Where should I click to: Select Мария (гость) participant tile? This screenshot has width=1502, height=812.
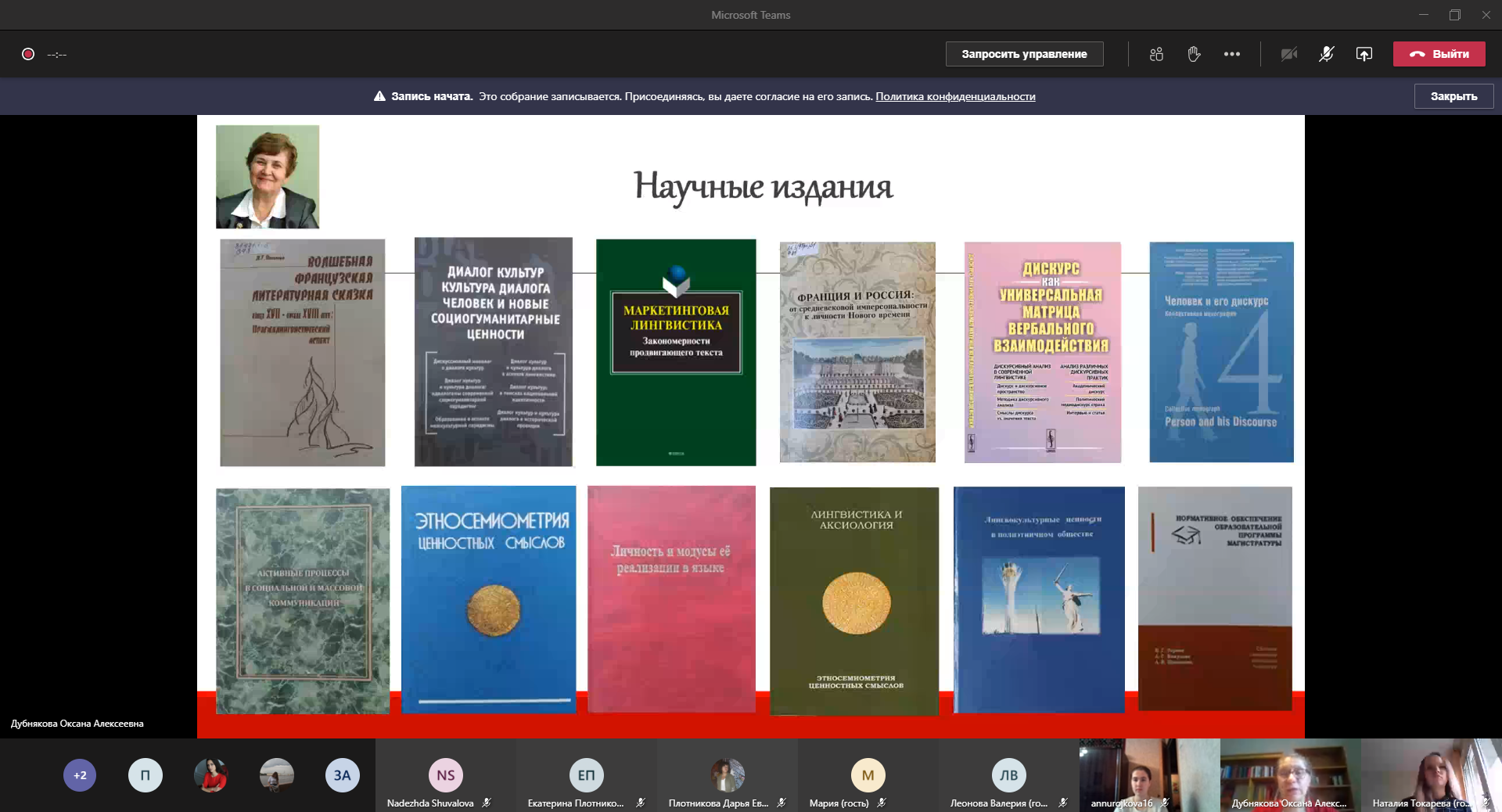pyautogui.click(x=868, y=776)
